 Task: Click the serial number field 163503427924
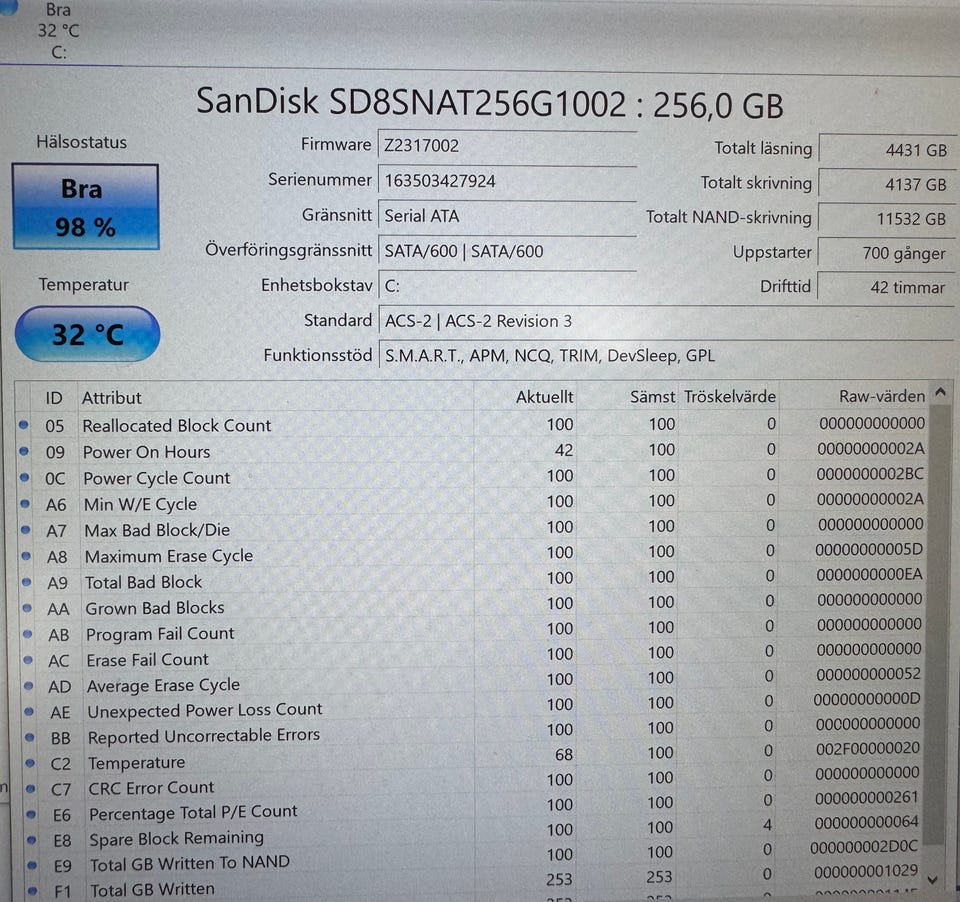[507, 181]
